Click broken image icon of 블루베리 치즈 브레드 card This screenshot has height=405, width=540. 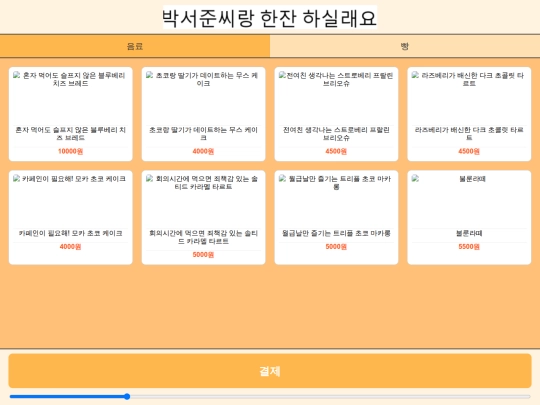(x=17, y=75)
